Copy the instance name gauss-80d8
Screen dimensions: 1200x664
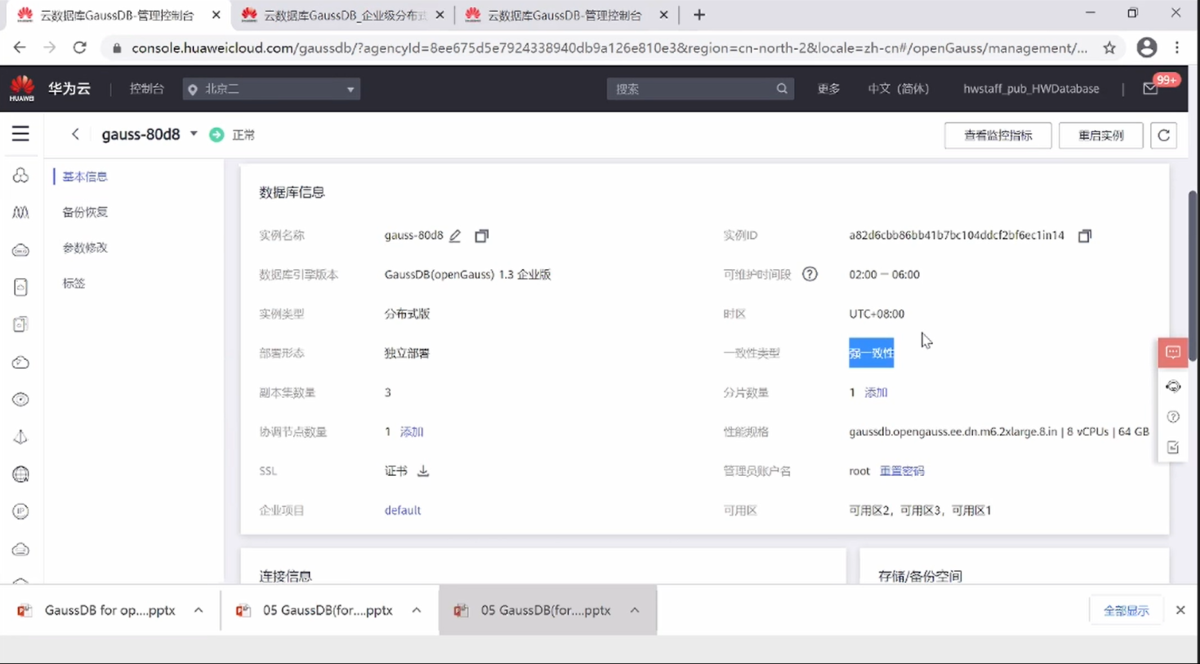click(x=481, y=236)
